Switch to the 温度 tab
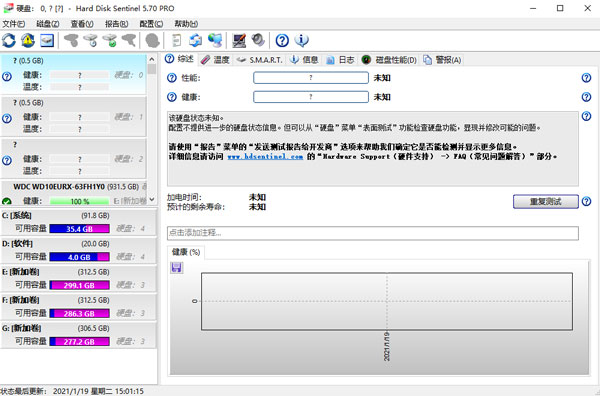 tap(215, 60)
